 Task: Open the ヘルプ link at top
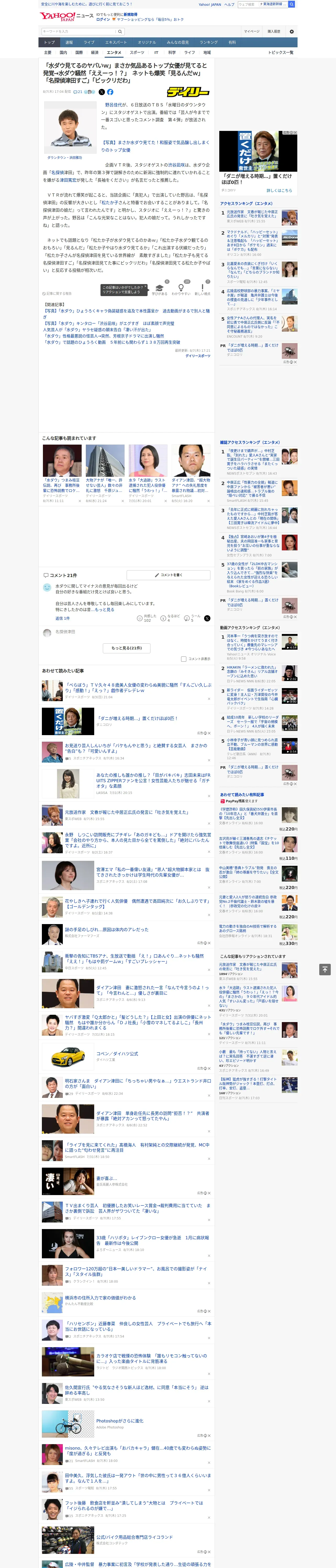tap(229, 4)
